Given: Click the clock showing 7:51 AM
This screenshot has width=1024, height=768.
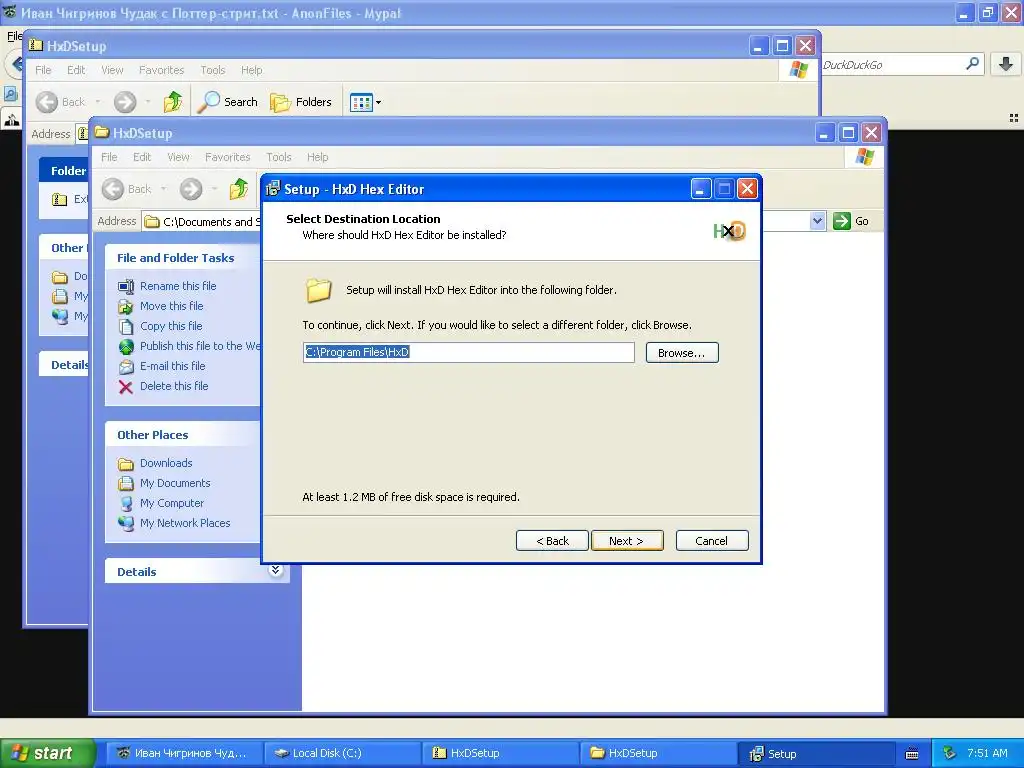Looking at the screenshot, I should coord(987,753).
